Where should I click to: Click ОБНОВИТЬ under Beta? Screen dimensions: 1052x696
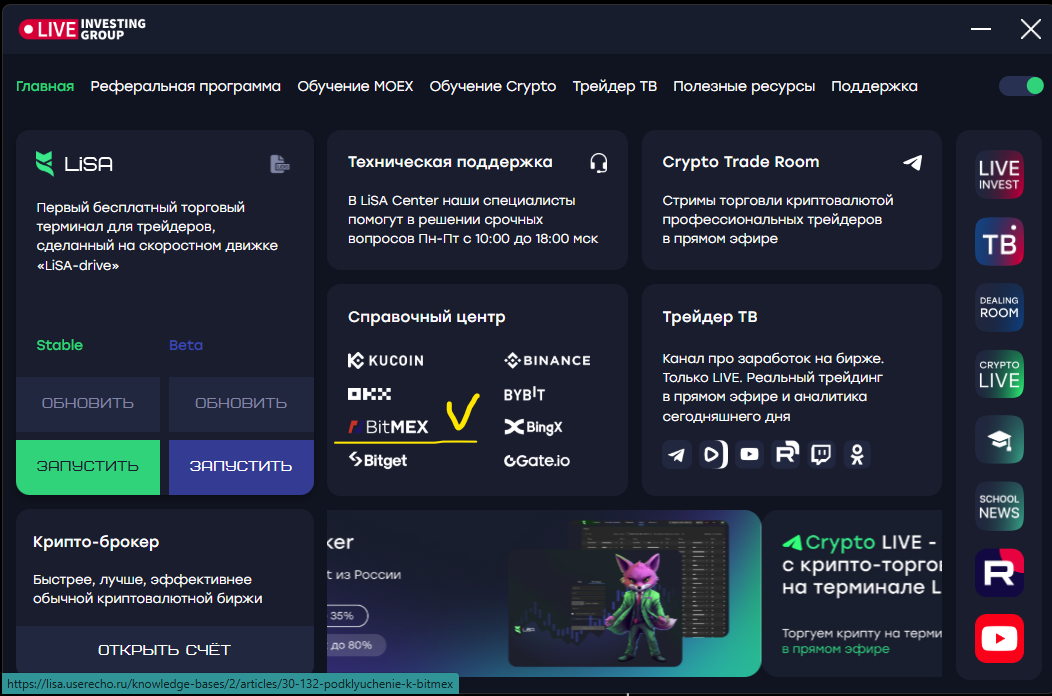pyautogui.click(x=241, y=403)
